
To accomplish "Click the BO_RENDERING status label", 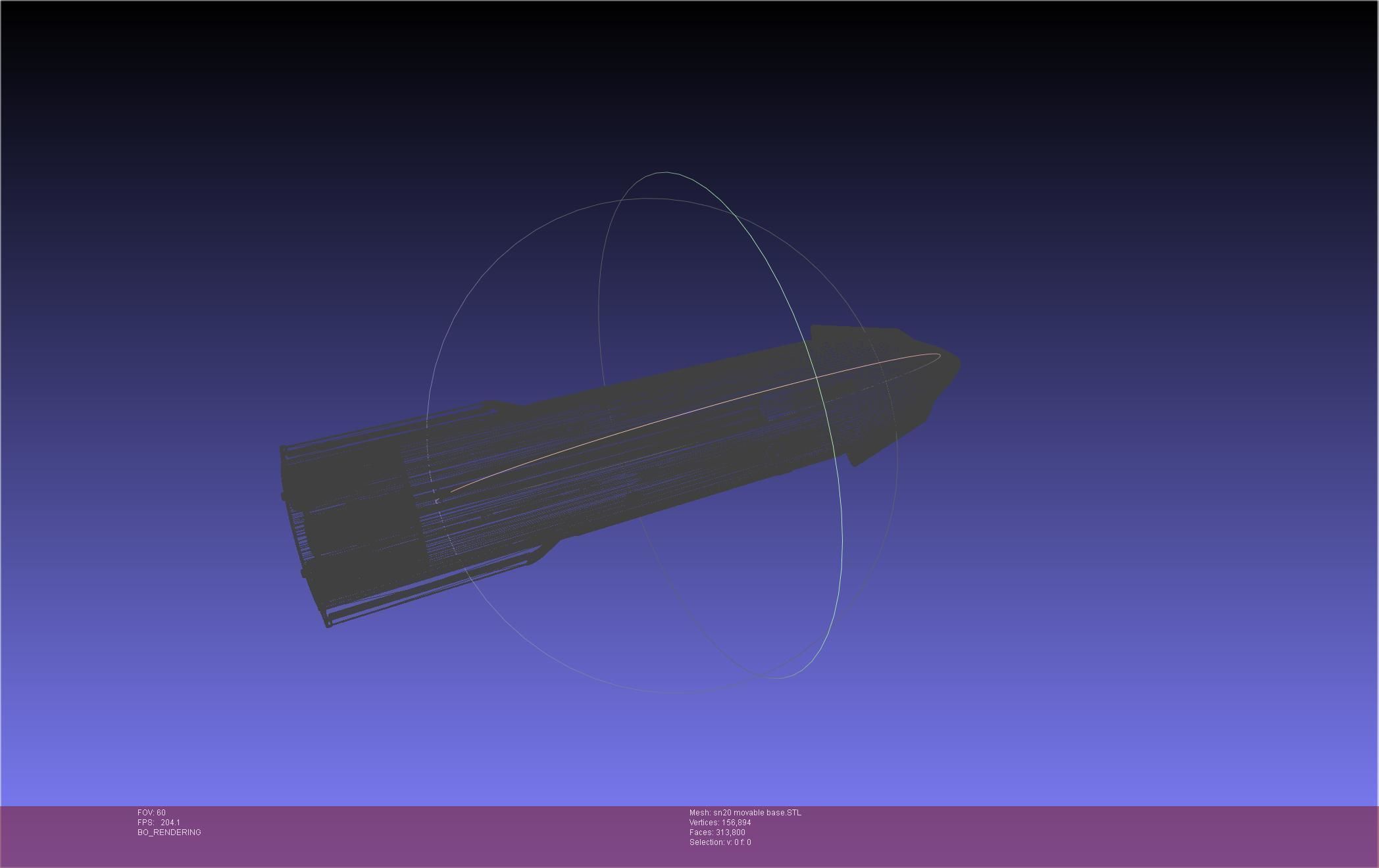I will (x=169, y=832).
